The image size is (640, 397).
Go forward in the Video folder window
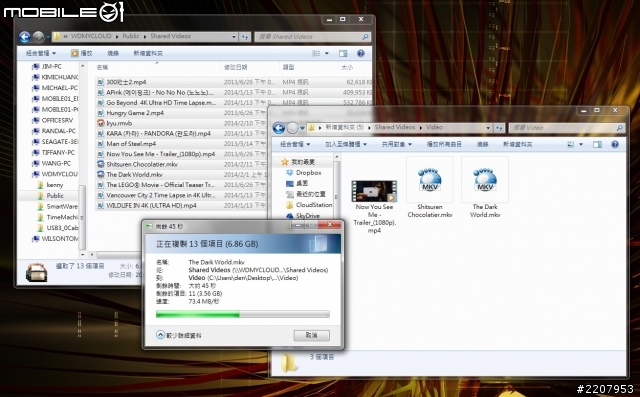click(x=292, y=128)
